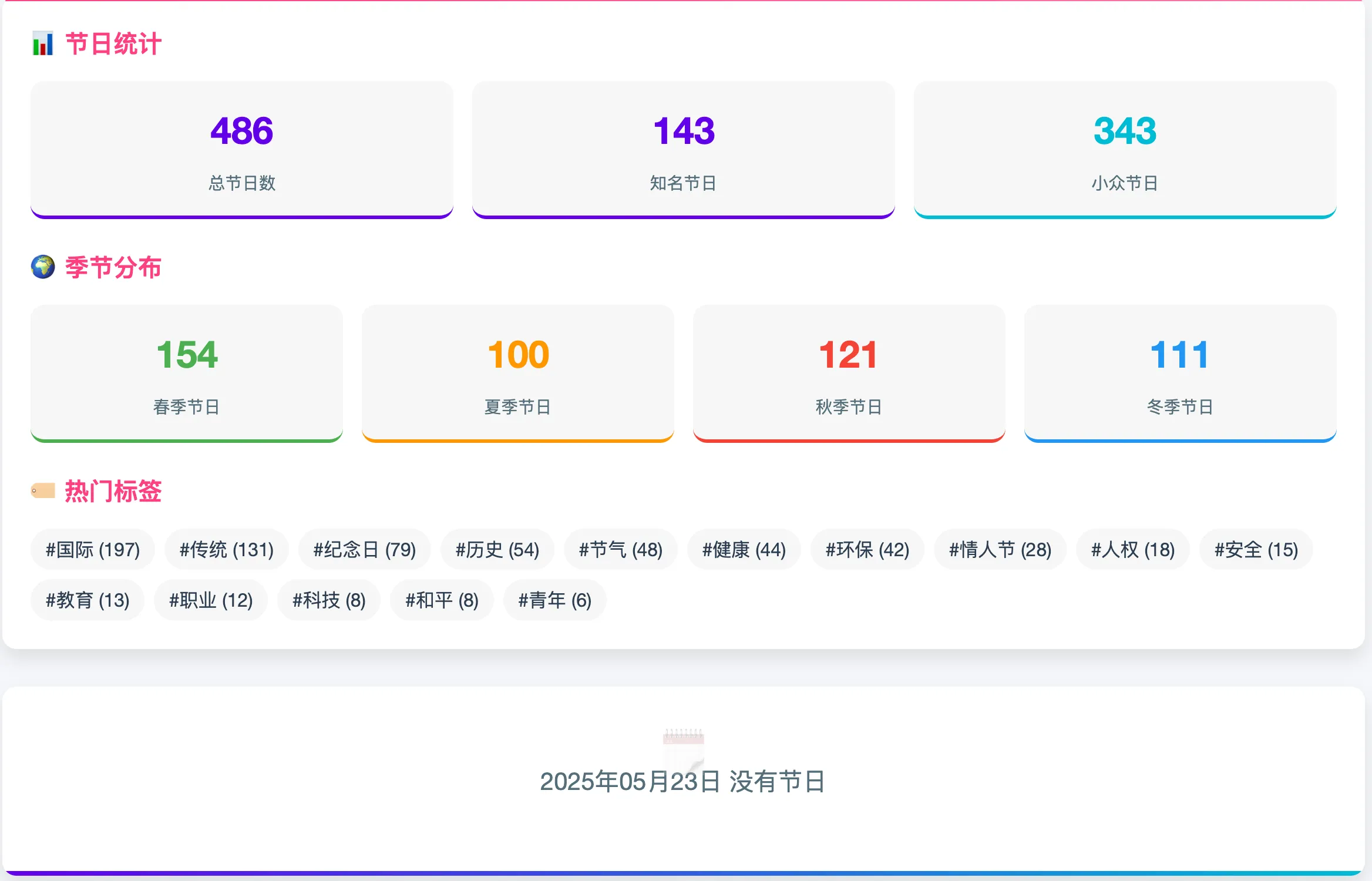Open the 486 总节日数 stat card
The height and width of the screenshot is (881, 1372).
point(242,150)
